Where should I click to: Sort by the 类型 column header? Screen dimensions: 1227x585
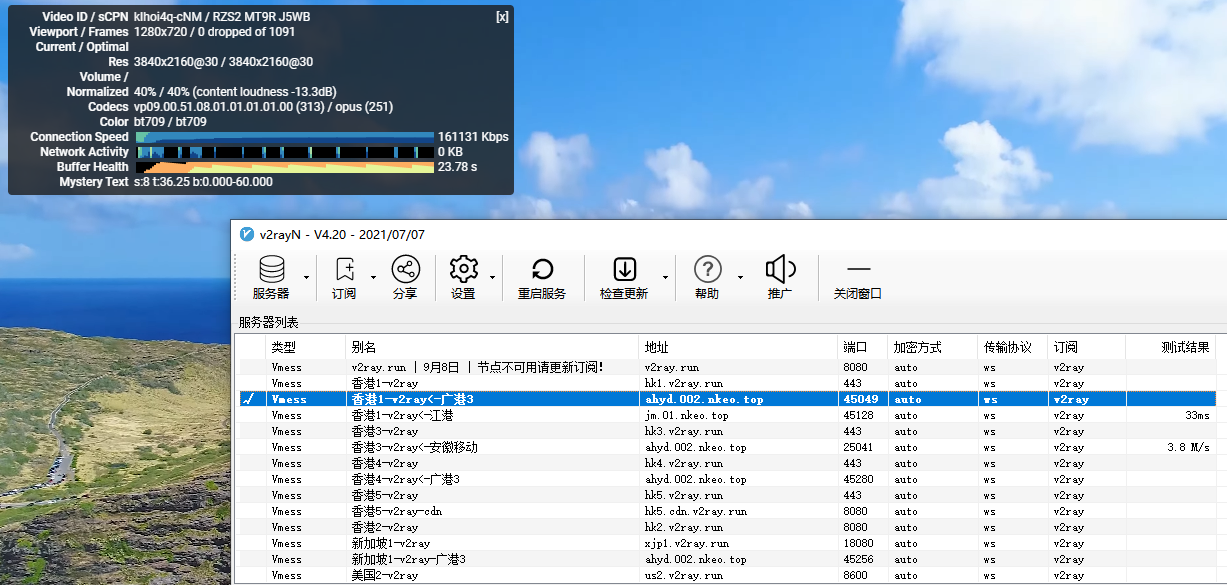coord(306,347)
